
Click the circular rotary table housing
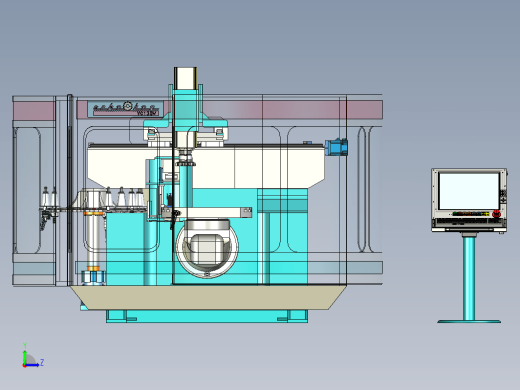[x=207, y=248]
